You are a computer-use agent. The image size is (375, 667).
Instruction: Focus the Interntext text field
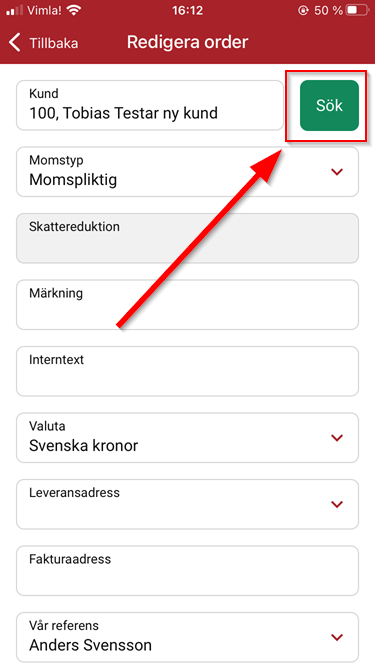click(x=188, y=371)
